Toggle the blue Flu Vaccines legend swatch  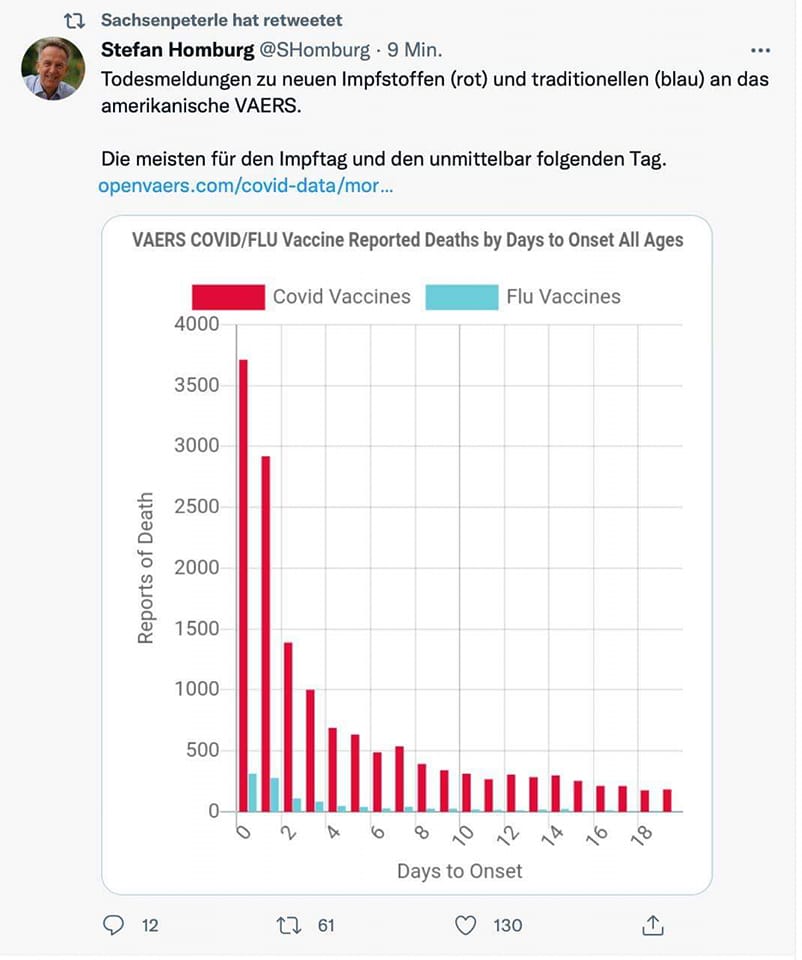tap(461, 296)
